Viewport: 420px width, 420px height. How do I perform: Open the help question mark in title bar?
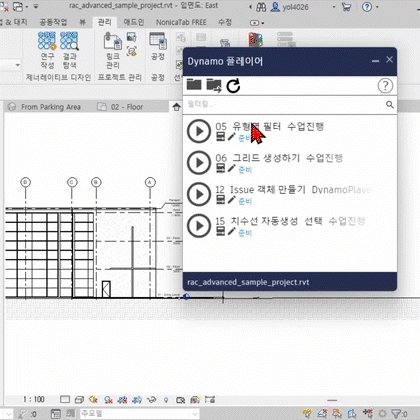367,7
